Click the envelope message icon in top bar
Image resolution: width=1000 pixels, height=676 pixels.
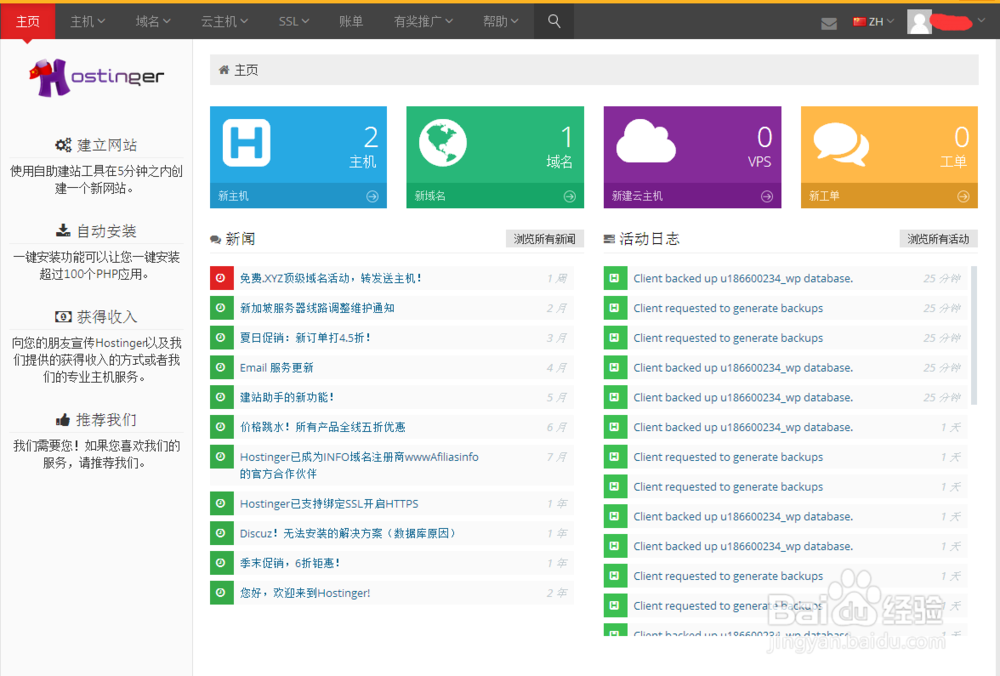tap(829, 22)
